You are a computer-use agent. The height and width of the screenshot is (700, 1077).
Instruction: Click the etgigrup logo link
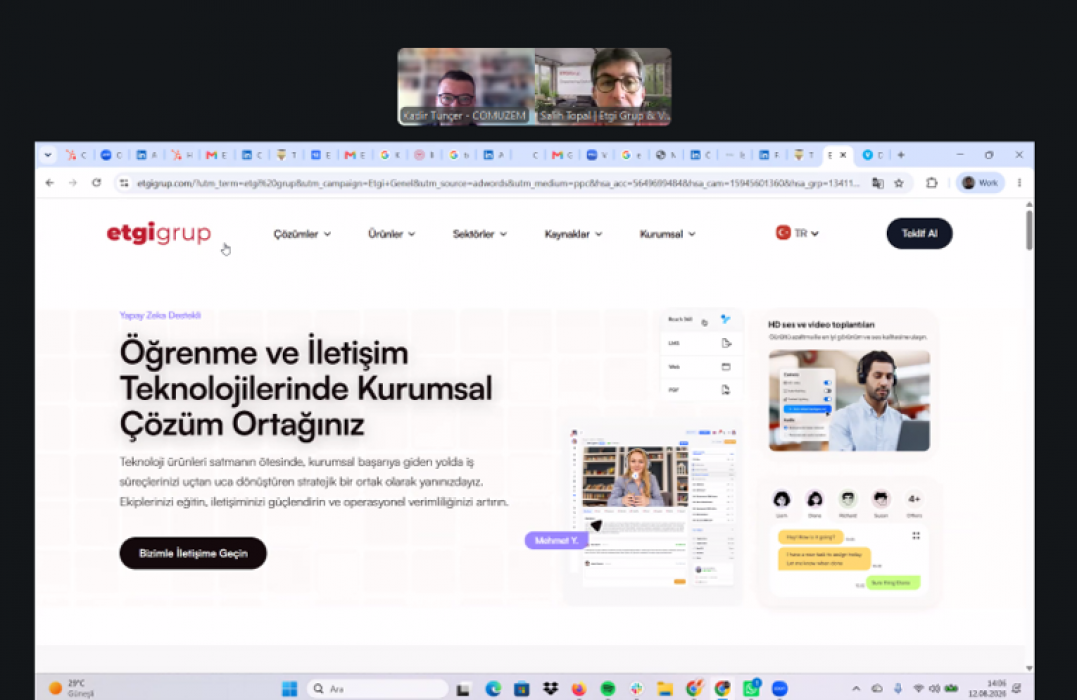[159, 233]
